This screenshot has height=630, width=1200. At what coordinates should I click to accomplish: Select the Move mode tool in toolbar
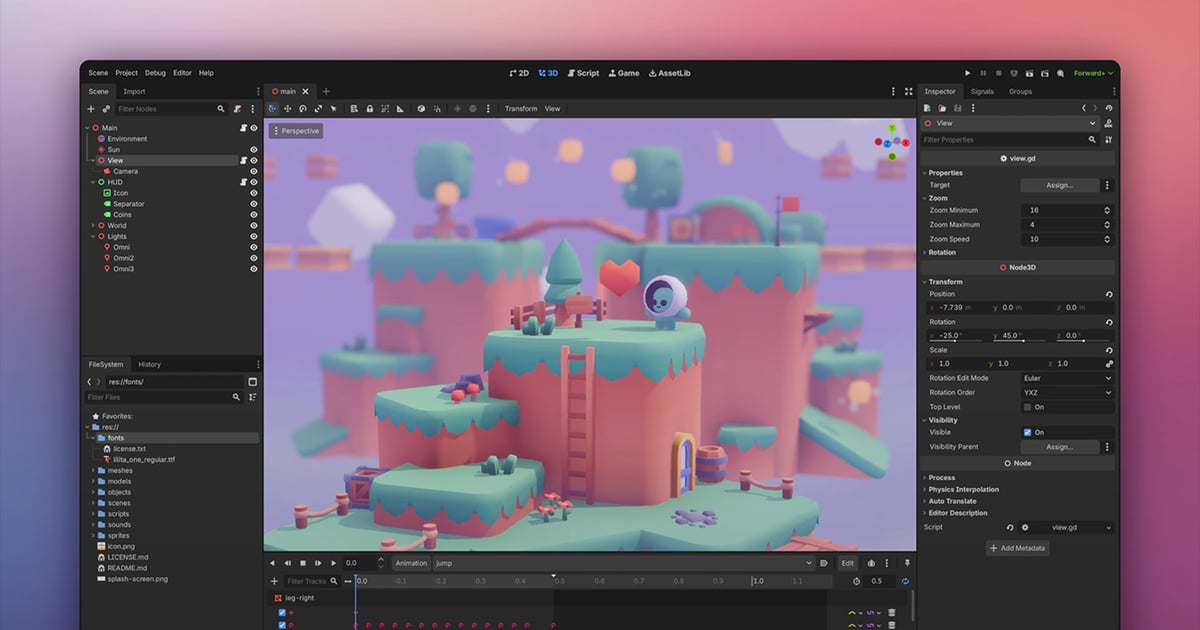(x=288, y=109)
